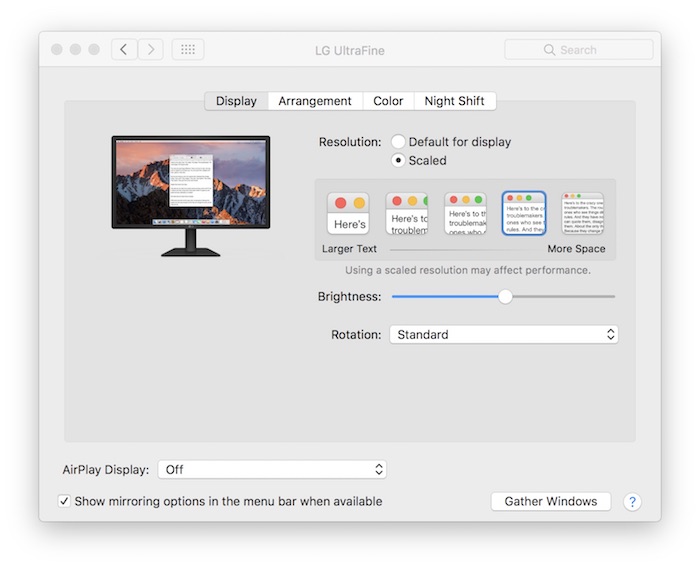Image resolution: width=700 pixels, height=568 pixels.
Task: Select Default for display resolution
Action: (398, 142)
